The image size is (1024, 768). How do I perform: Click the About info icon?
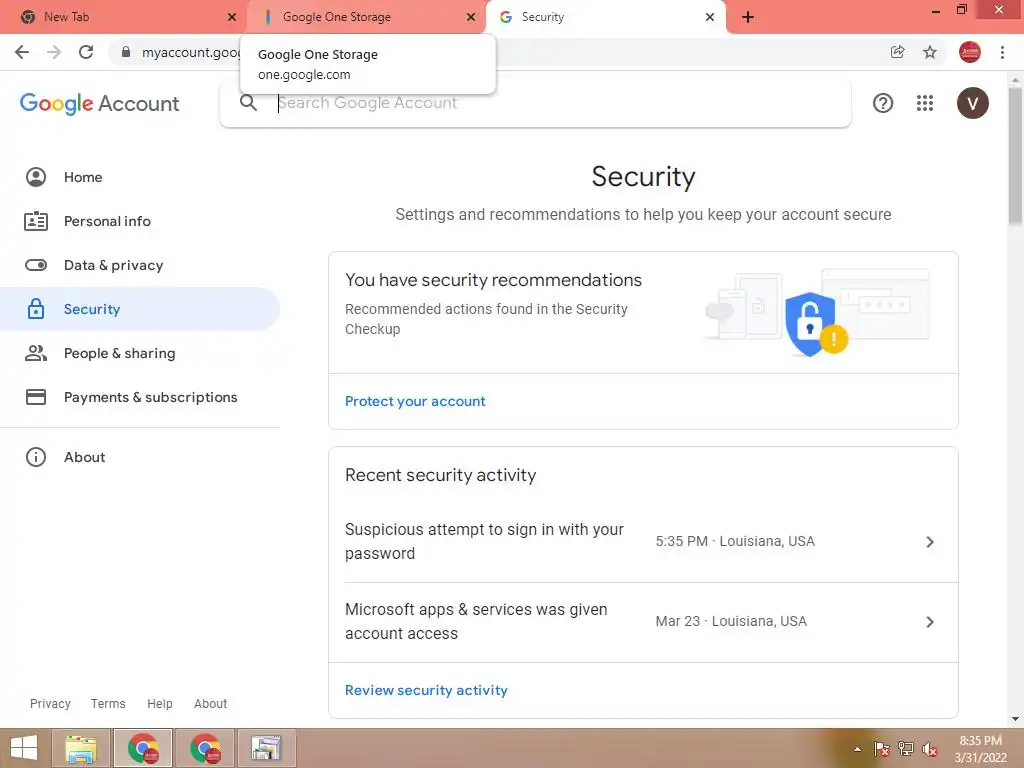[36, 457]
